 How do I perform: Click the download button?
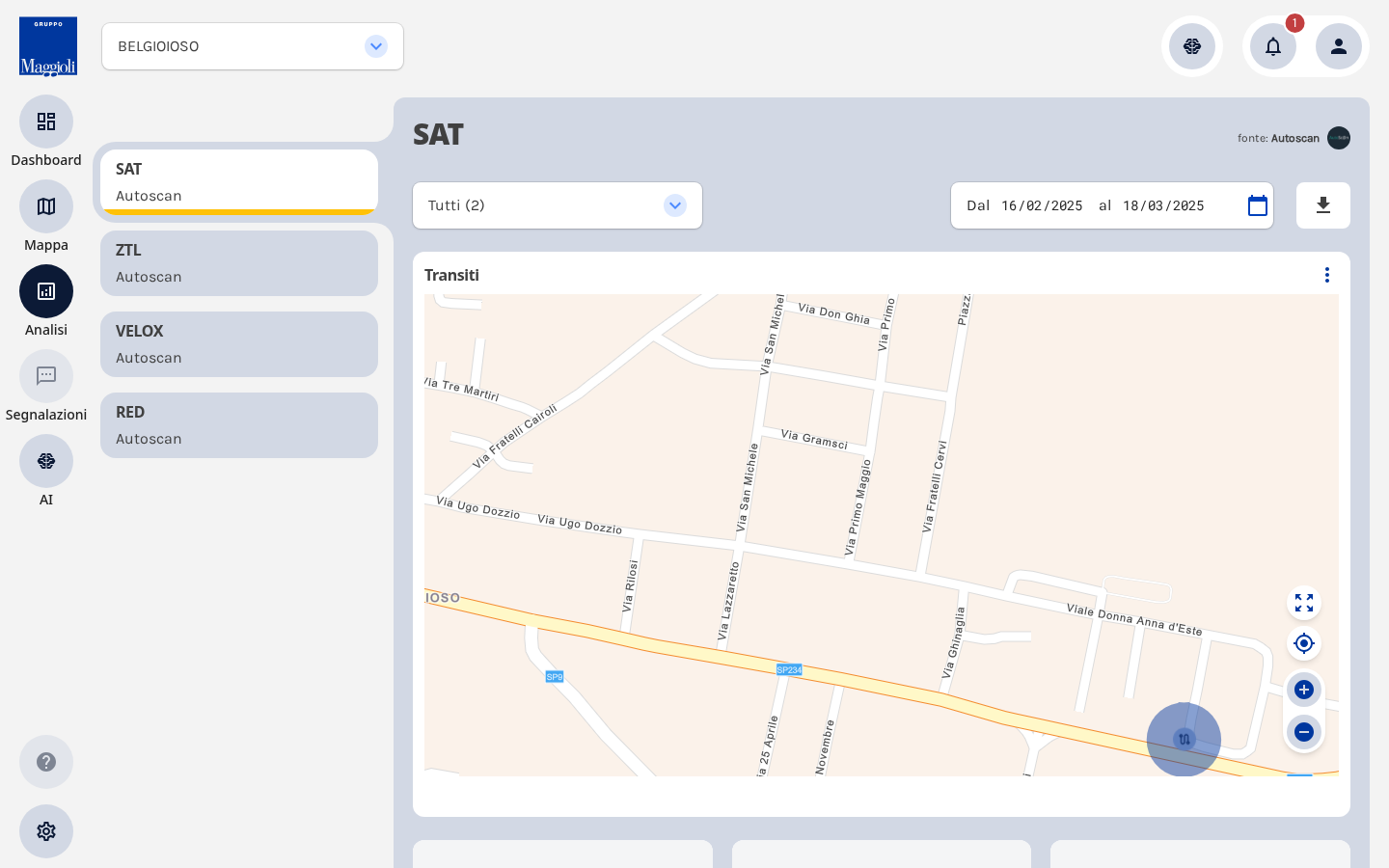tap(1323, 205)
